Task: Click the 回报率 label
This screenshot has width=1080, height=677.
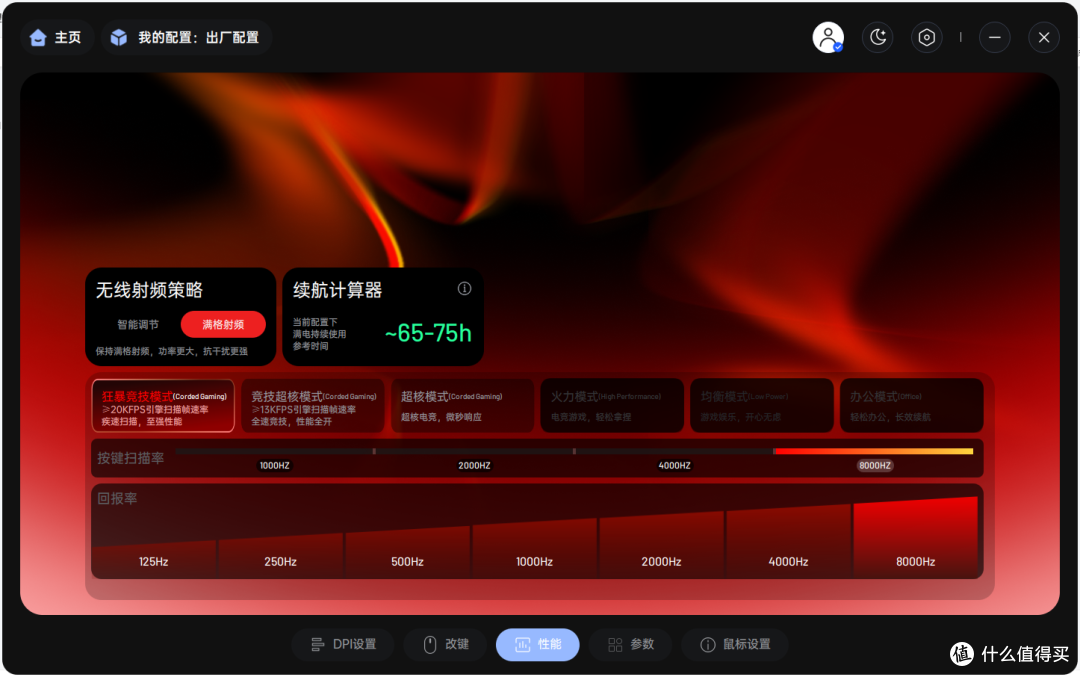Action: 117,498
